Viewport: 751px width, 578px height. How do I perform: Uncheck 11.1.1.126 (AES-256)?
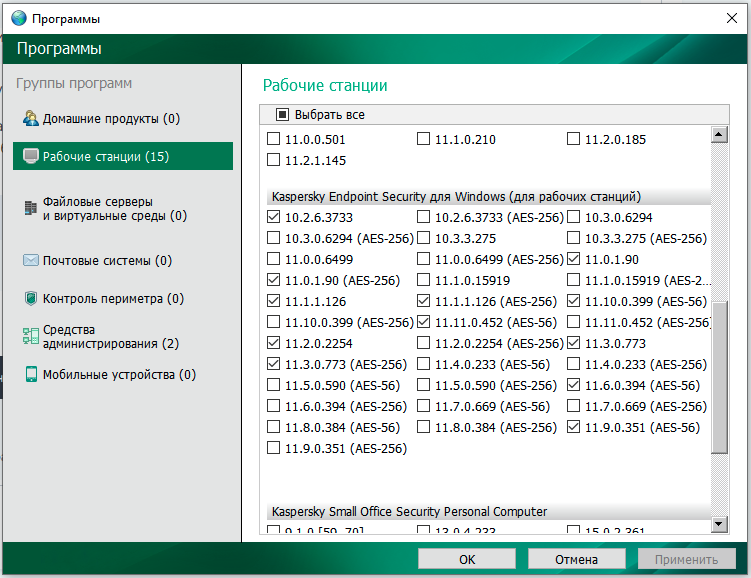423,301
